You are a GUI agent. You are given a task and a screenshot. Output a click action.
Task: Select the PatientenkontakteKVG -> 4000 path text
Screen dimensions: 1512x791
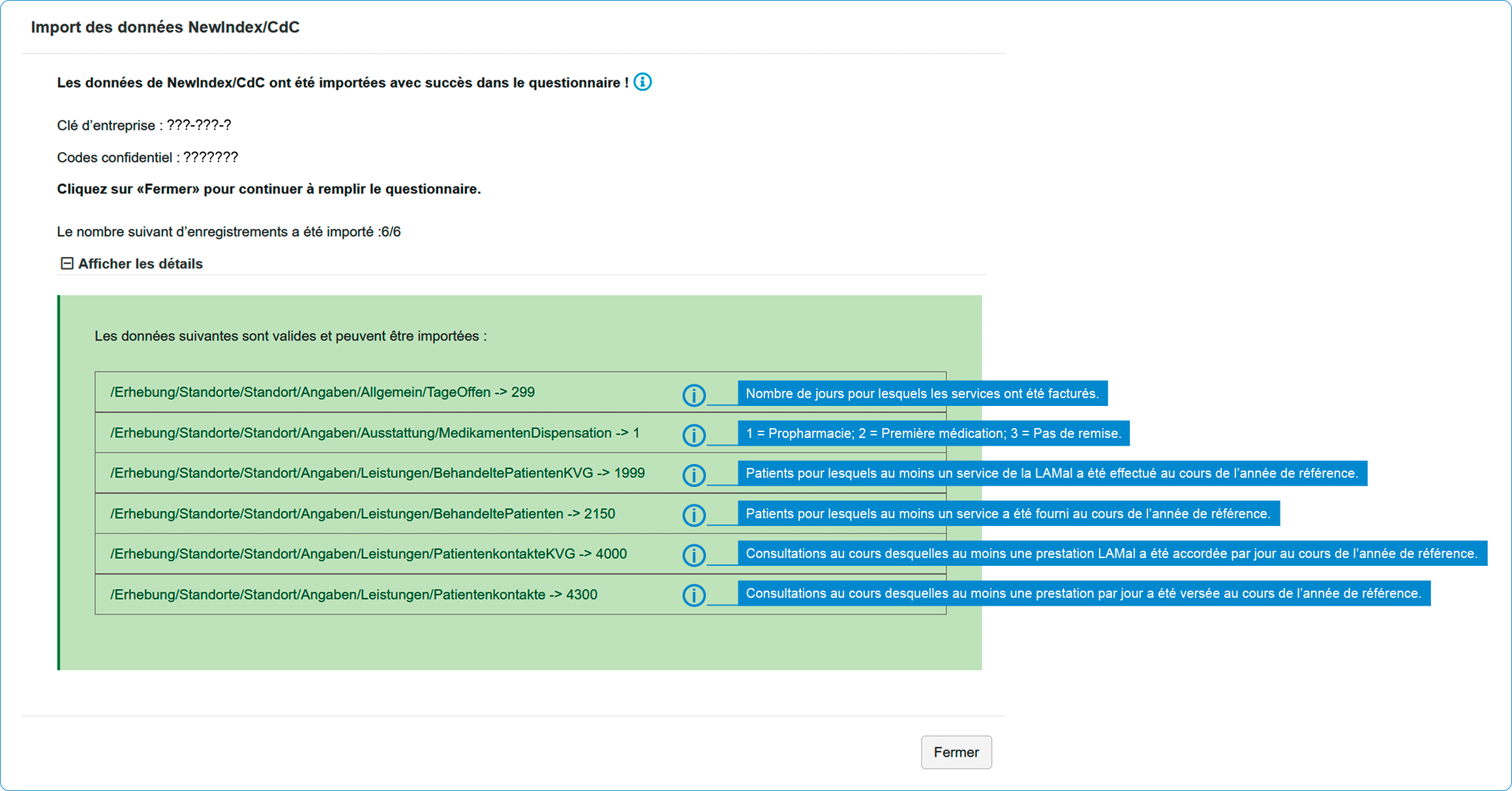[368, 554]
